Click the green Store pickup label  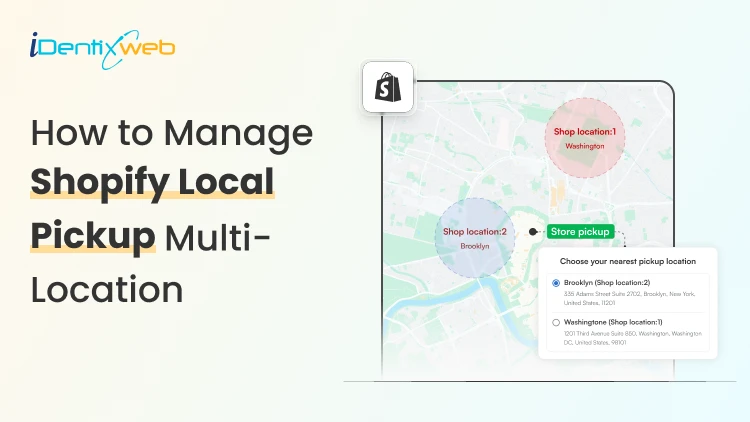pyautogui.click(x=580, y=232)
